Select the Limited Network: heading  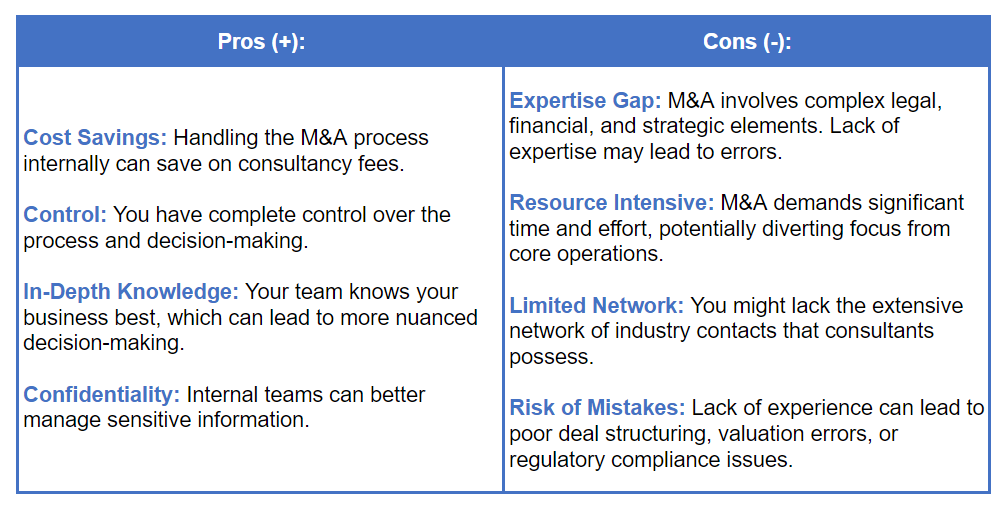[x=597, y=305]
